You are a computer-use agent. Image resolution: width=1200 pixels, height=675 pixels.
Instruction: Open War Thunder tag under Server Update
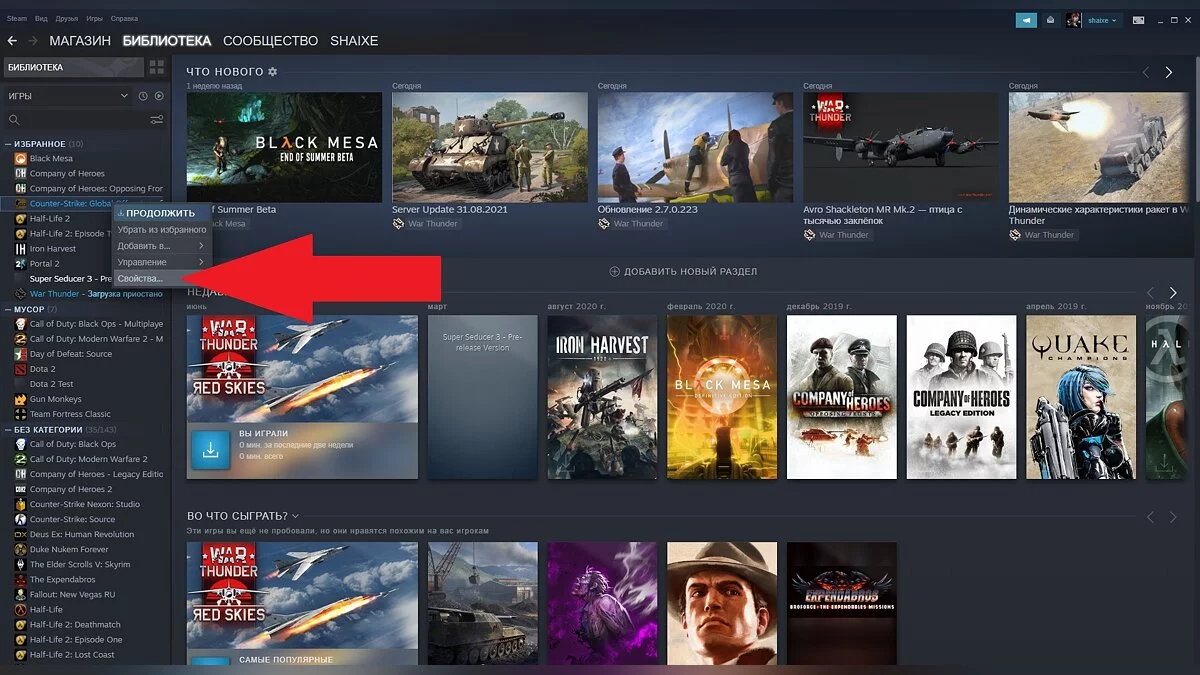[x=432, y=224]
